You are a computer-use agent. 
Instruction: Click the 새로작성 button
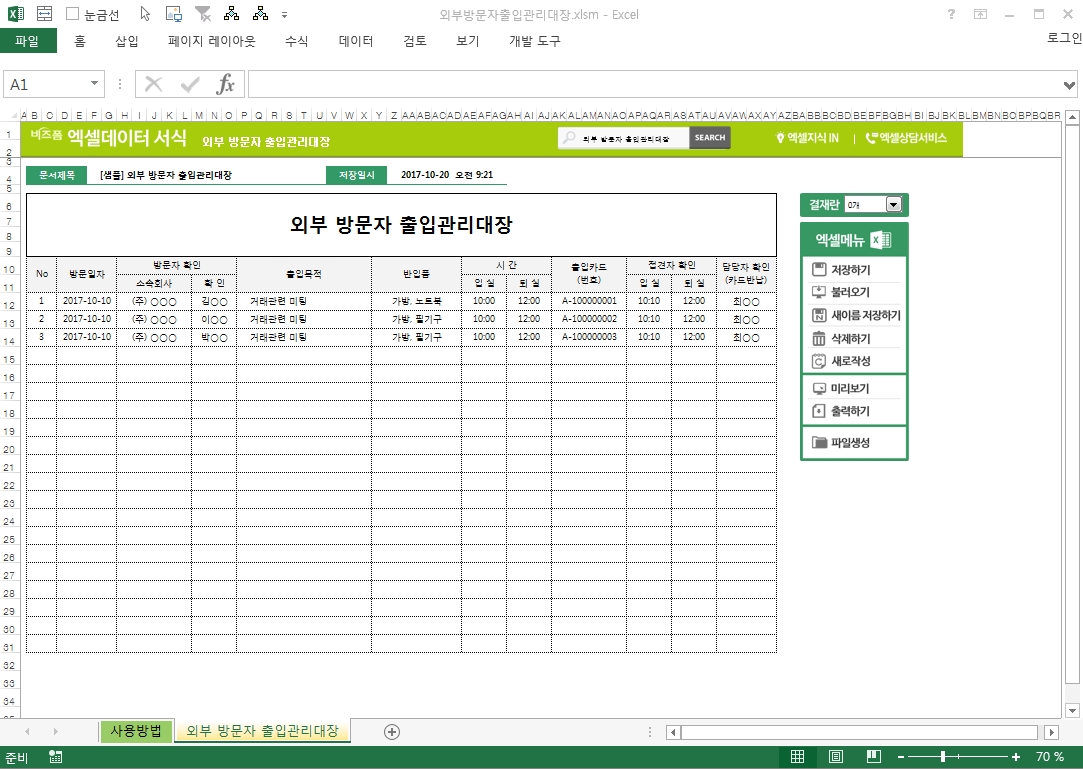(x=854, y=361)
